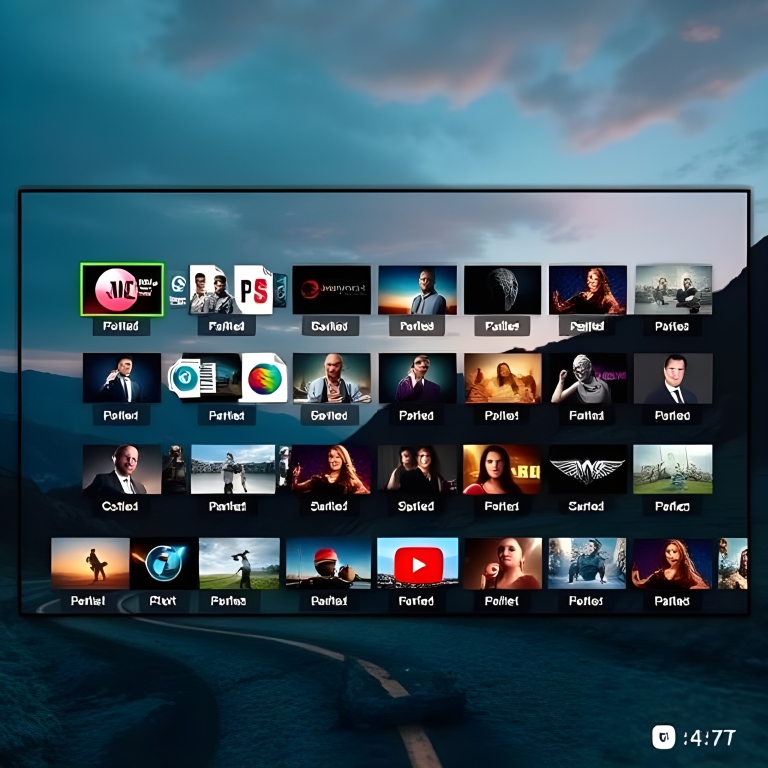This screenshot has height=768, width=768.
Task: Open the man with glasses sunset thumbnail
Action: click(x=417, y=289)
